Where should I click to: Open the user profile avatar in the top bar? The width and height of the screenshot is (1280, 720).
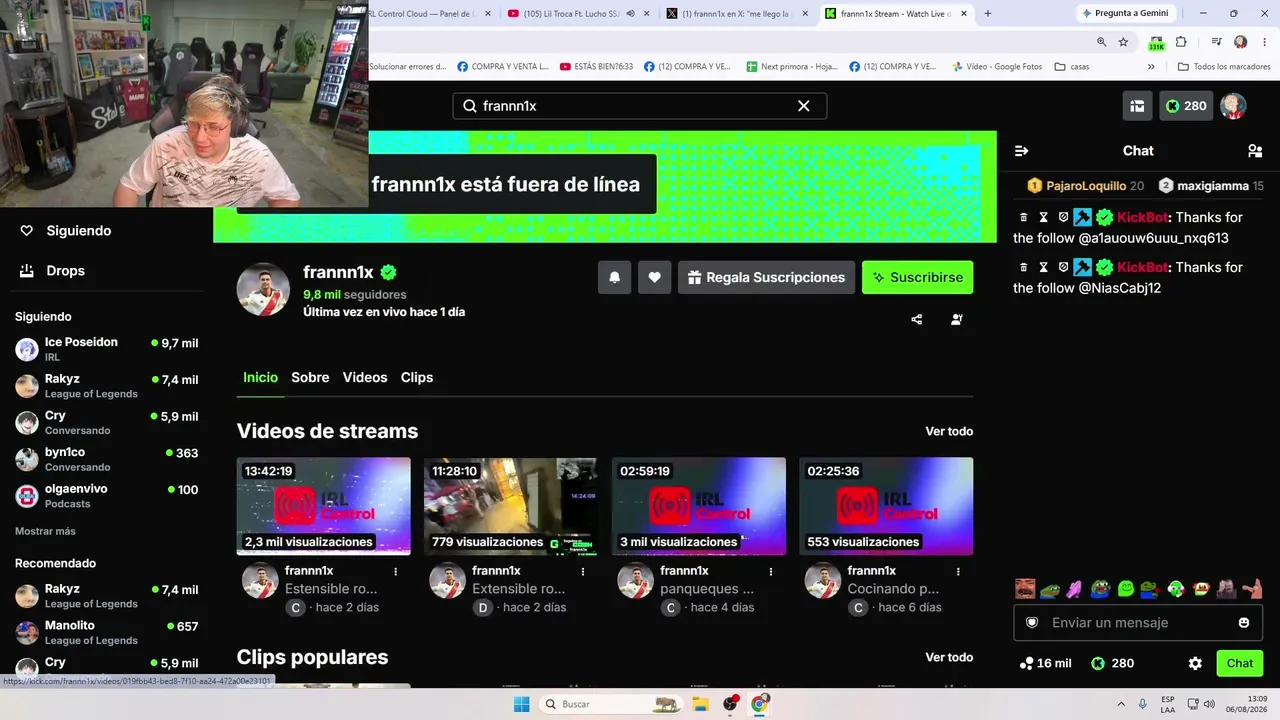tap(1233, 106)
